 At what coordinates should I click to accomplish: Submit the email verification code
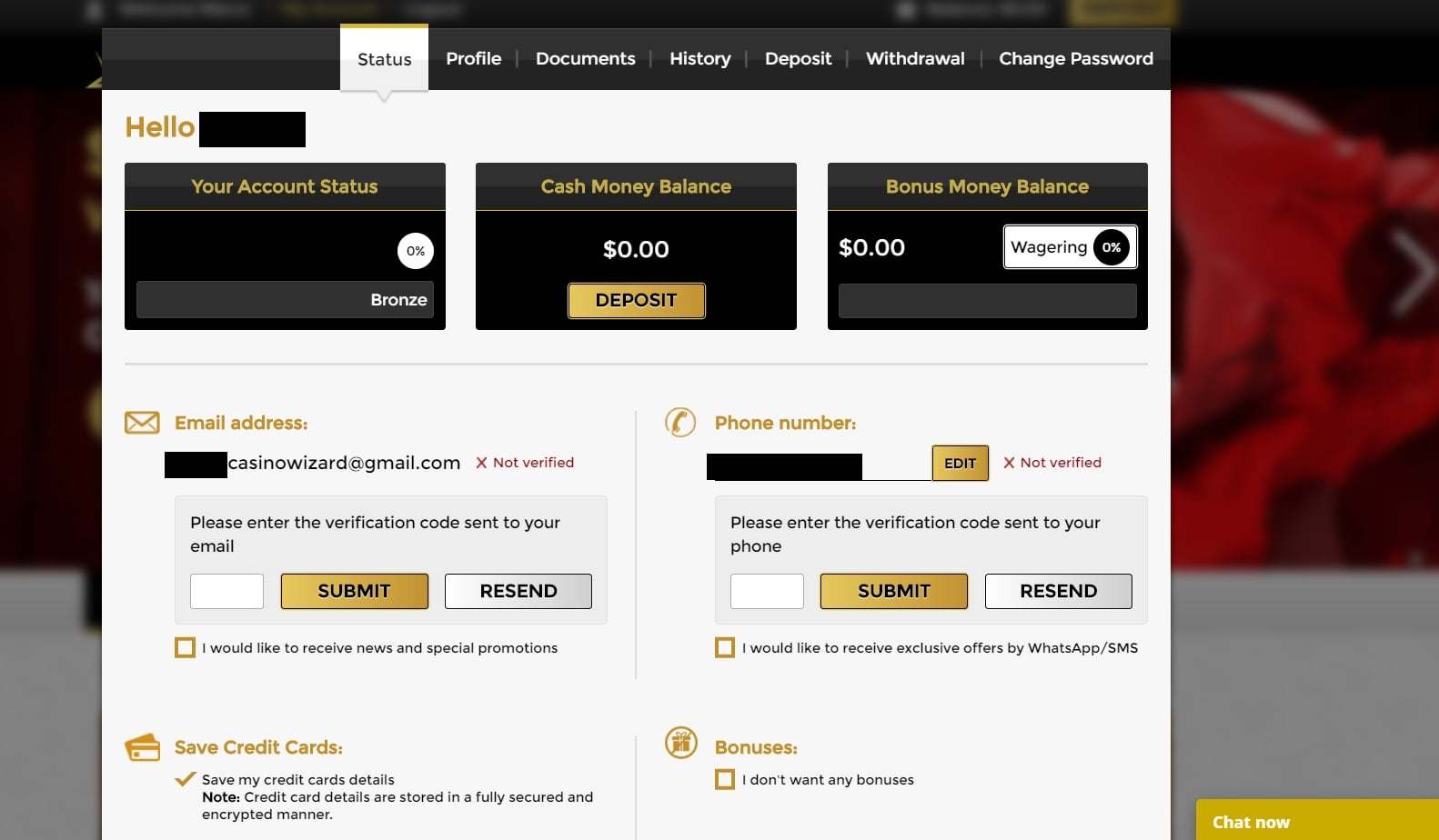click(x=355, y=591)
